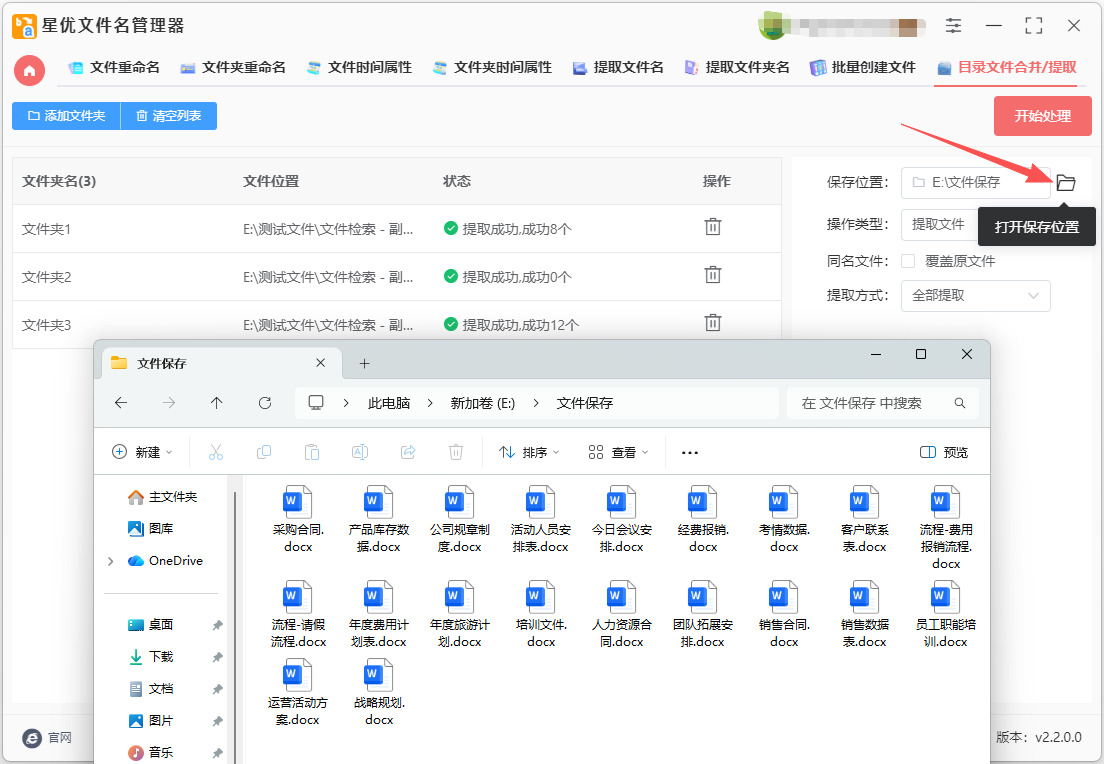Screen dimensions: 1104x764
Task: Expand the 排序 sort menu
Action: coord(529,452)
